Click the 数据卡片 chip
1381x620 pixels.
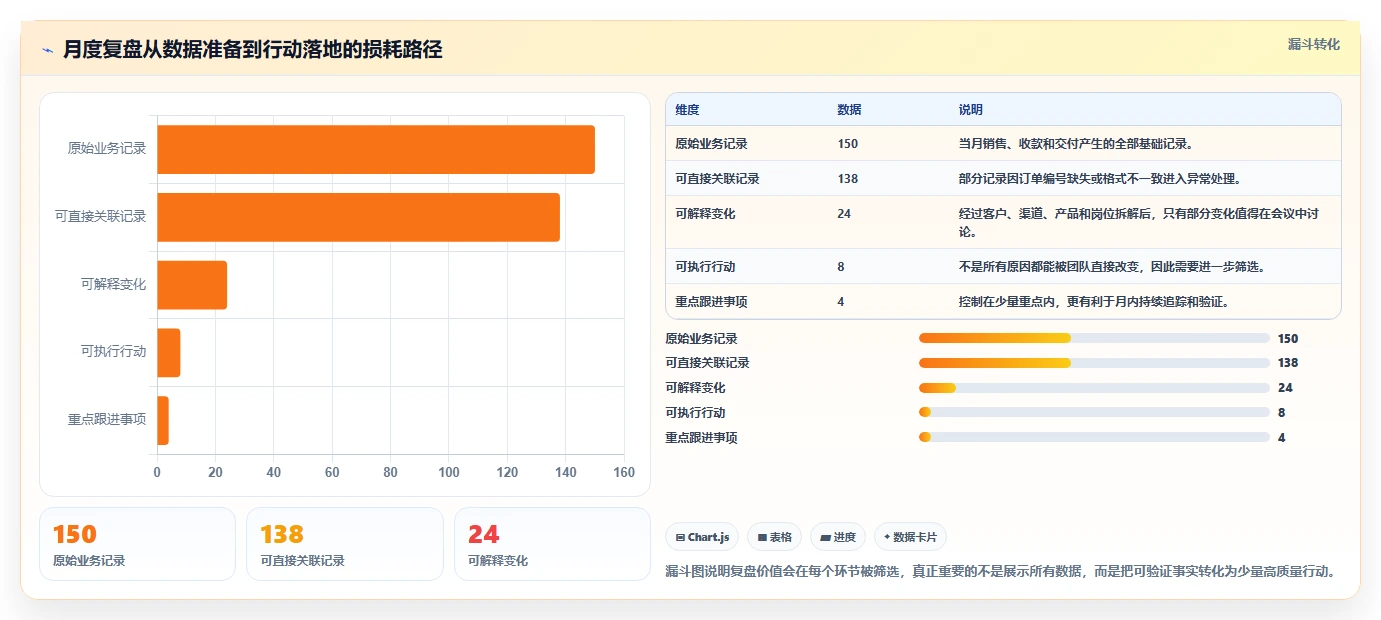click(x=910, y=537)
